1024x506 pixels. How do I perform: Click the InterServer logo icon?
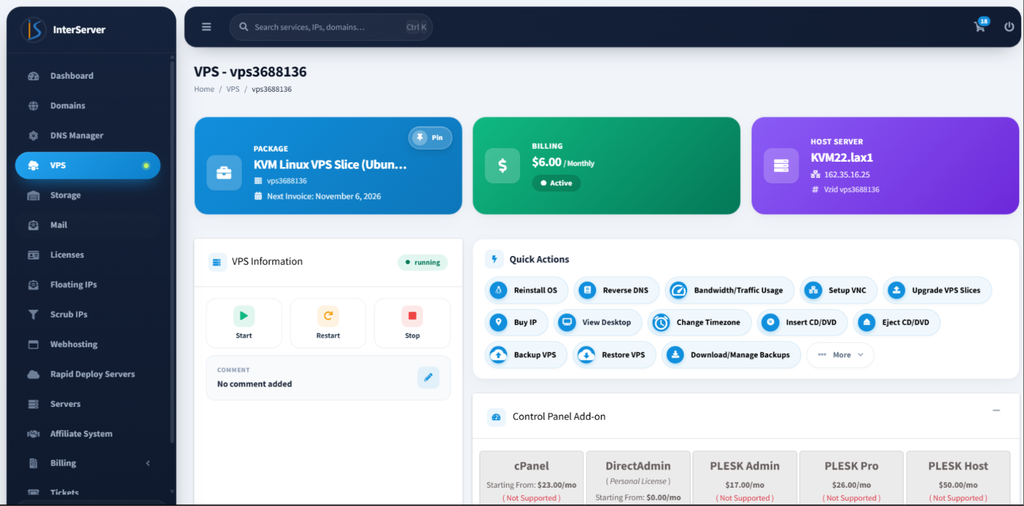33,29
